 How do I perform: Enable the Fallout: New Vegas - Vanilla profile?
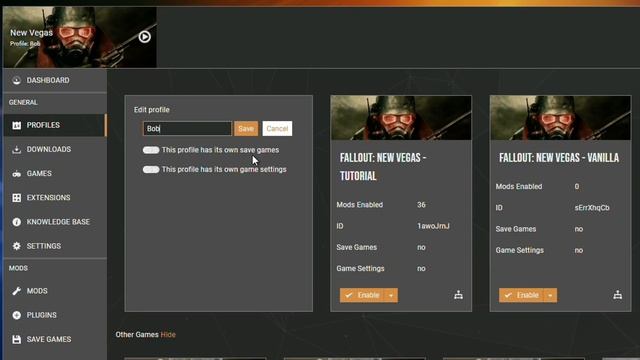(x=521, y=295)
